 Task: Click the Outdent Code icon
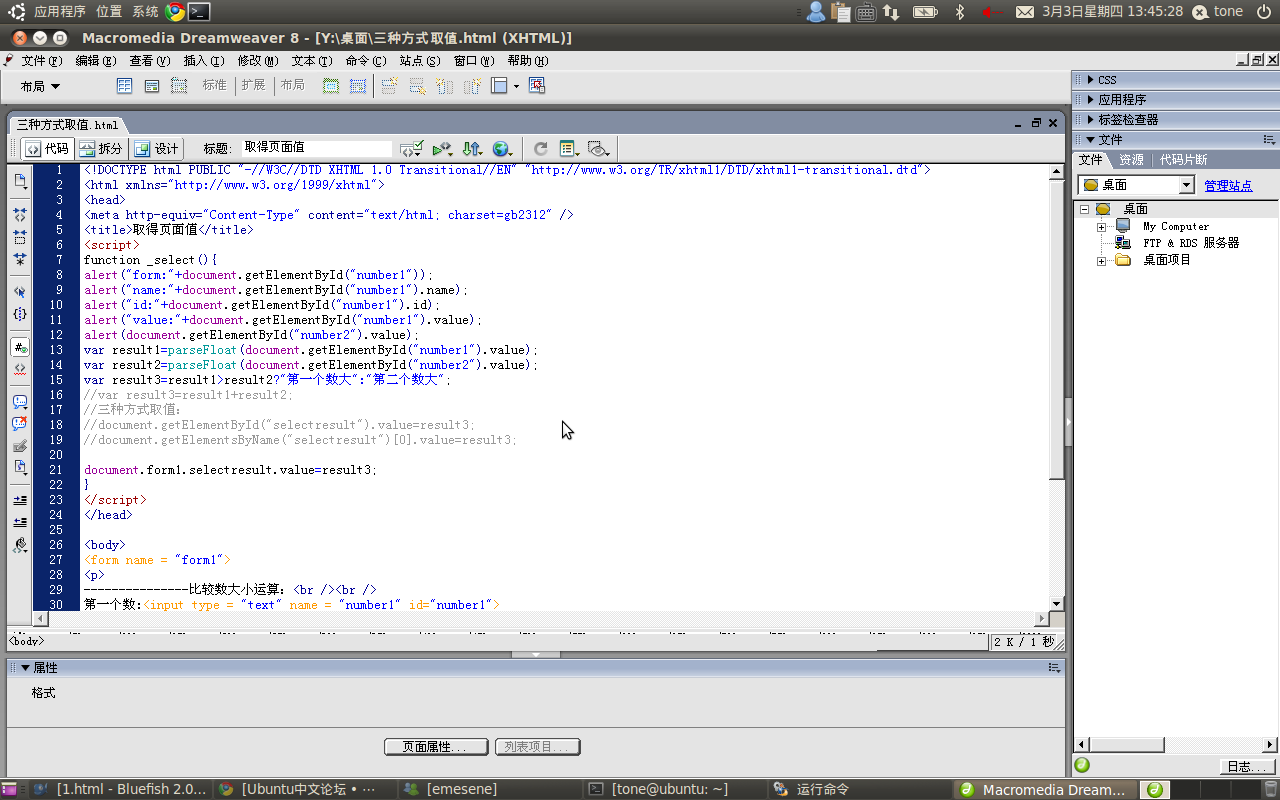[20, 522]
